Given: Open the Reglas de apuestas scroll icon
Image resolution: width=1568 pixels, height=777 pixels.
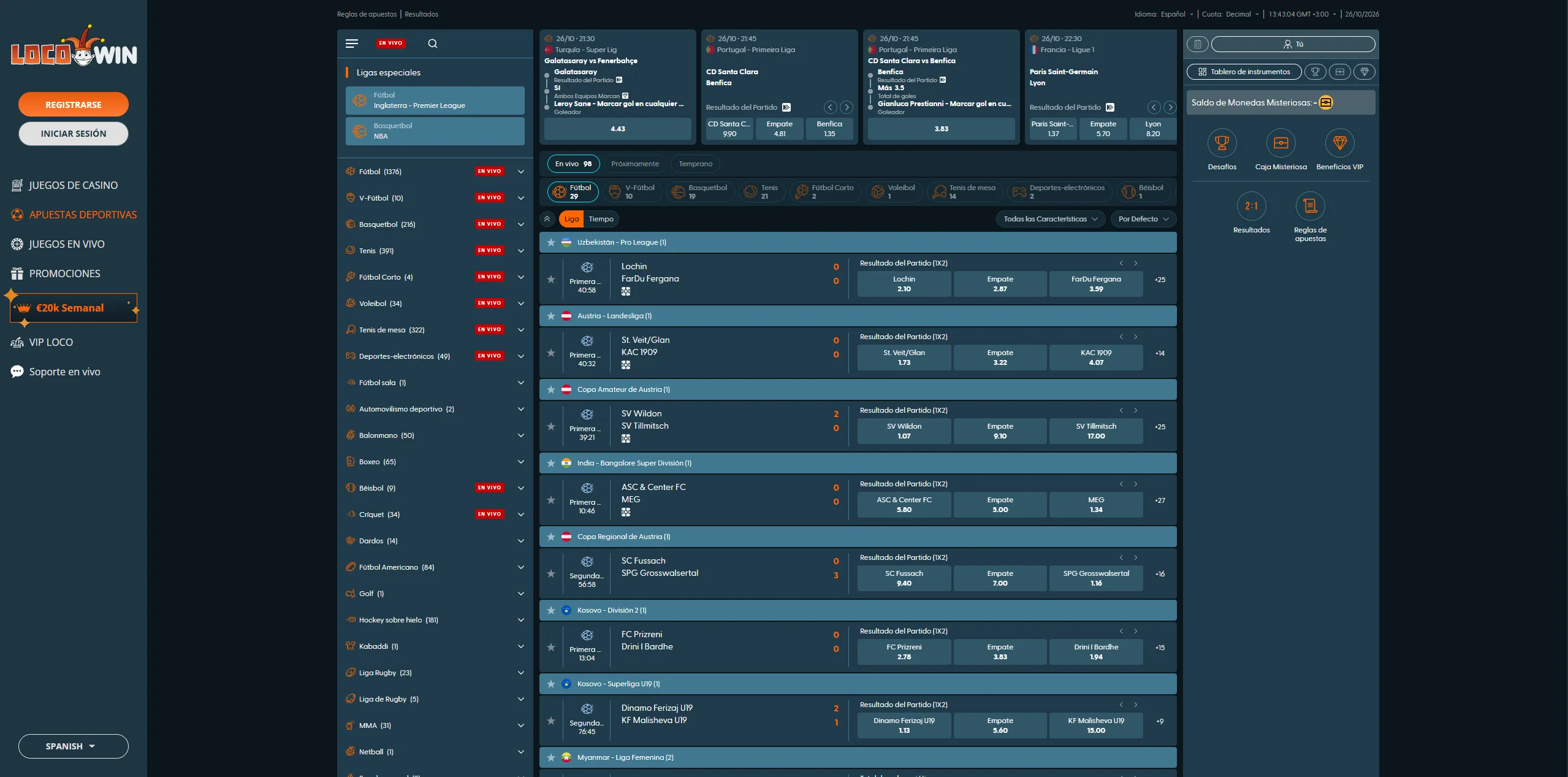Looking at the screenshot, I should (1310, 206).
